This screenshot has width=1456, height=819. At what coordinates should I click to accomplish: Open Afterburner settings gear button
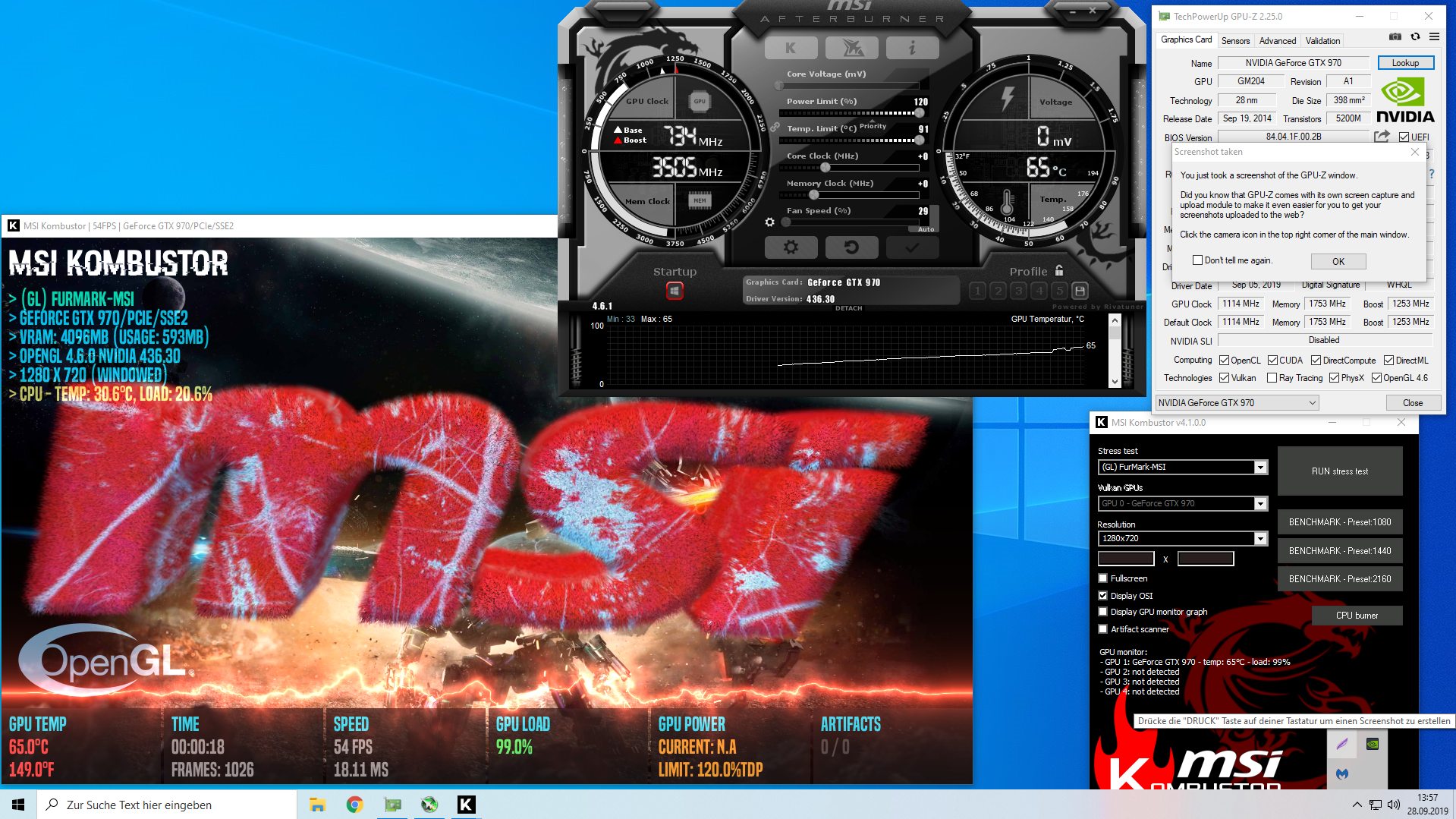coord(791,247)
